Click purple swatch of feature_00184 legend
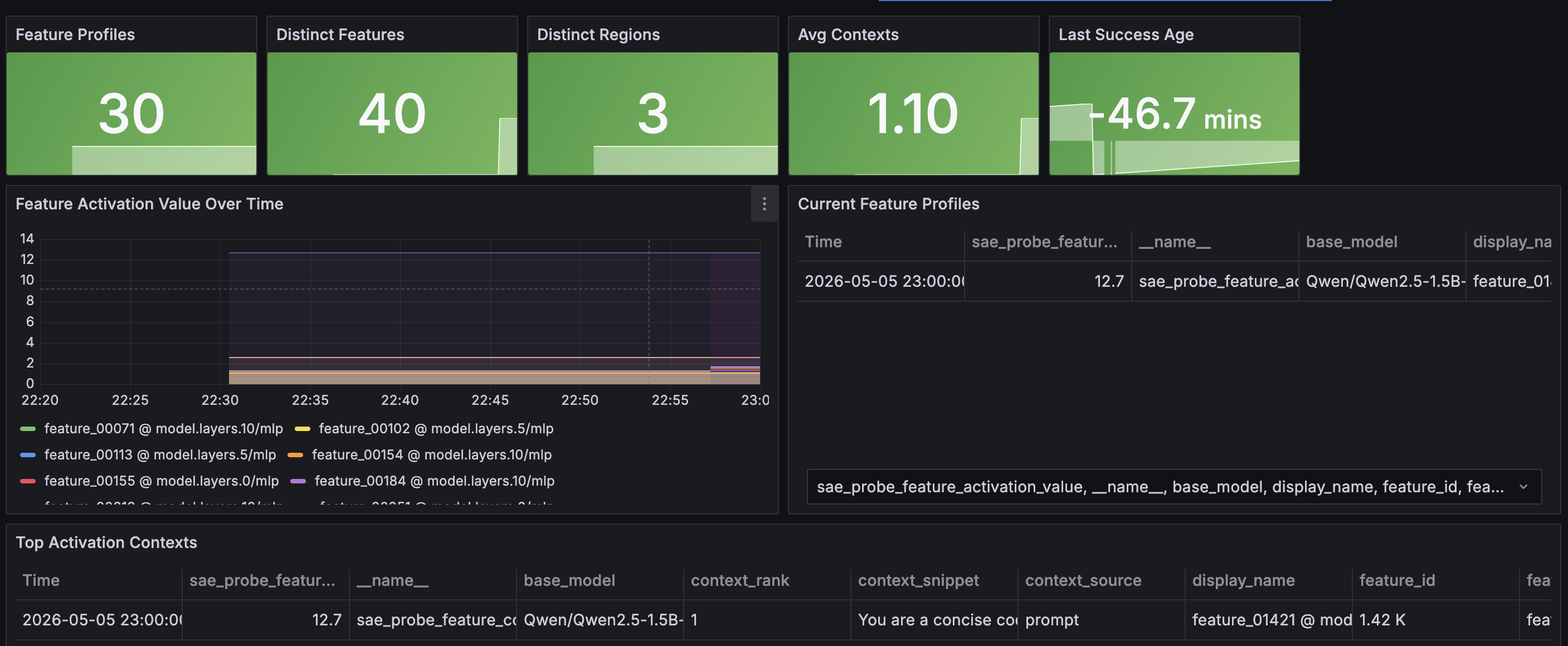 tap(298, 481)
